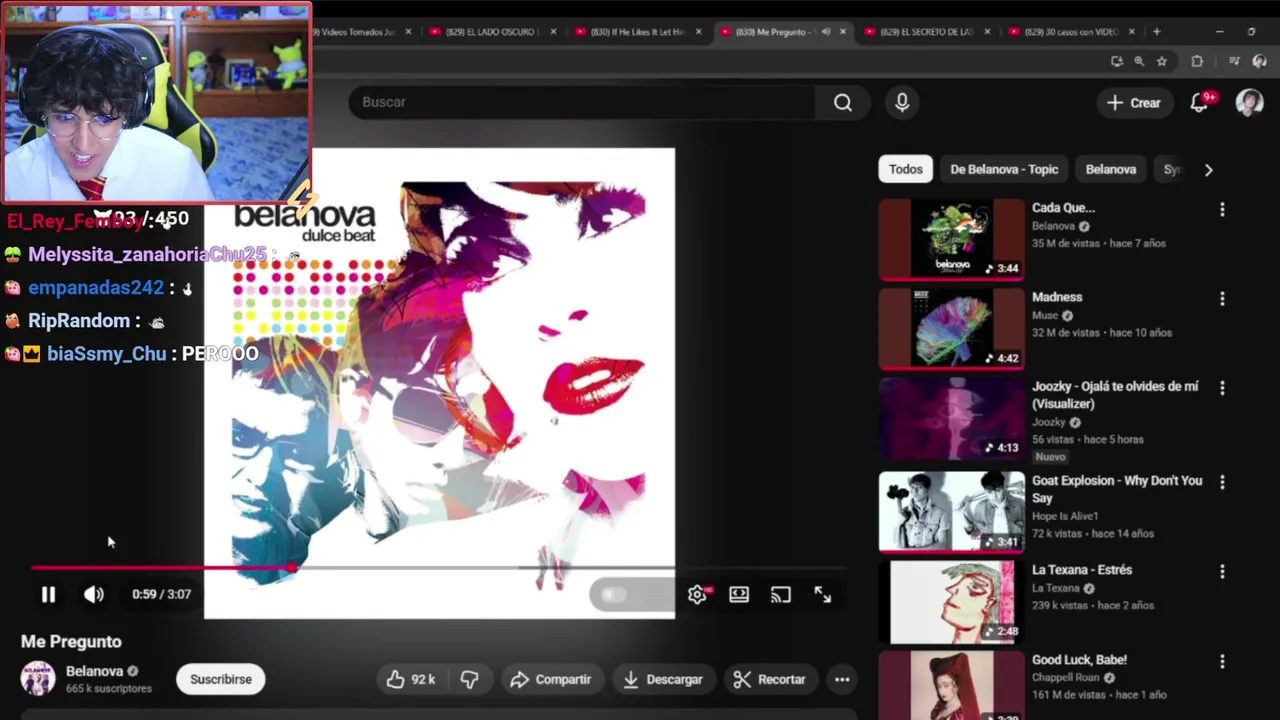Open the browser media control icon
The image size is (1280, 720).
[x=1234, y=61]
